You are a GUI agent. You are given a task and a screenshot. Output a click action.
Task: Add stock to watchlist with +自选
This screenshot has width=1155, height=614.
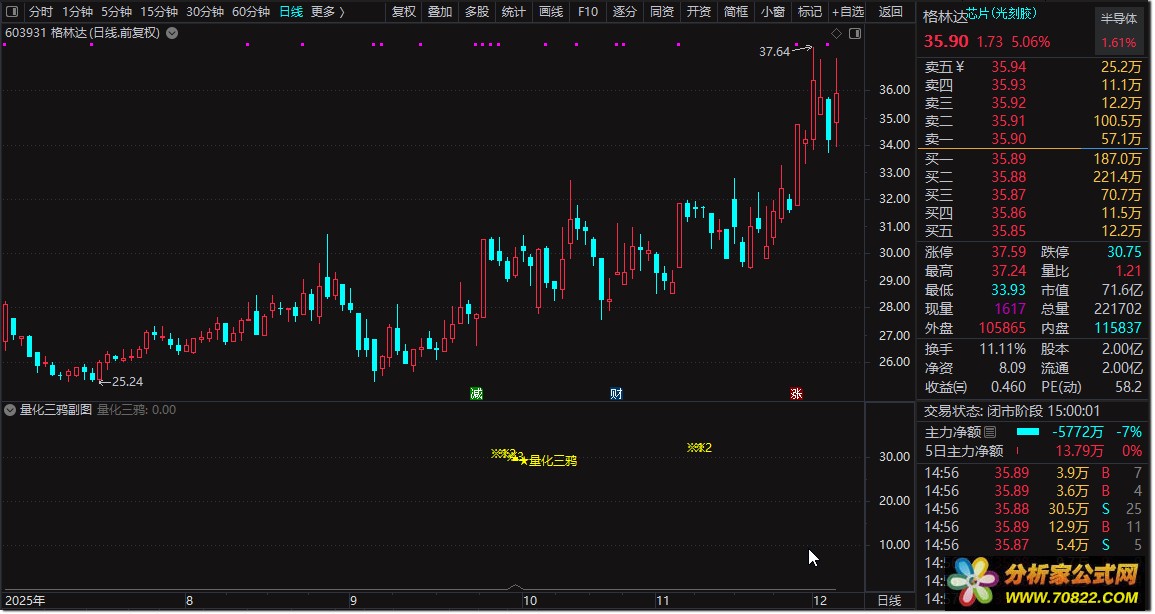[848, 12]
